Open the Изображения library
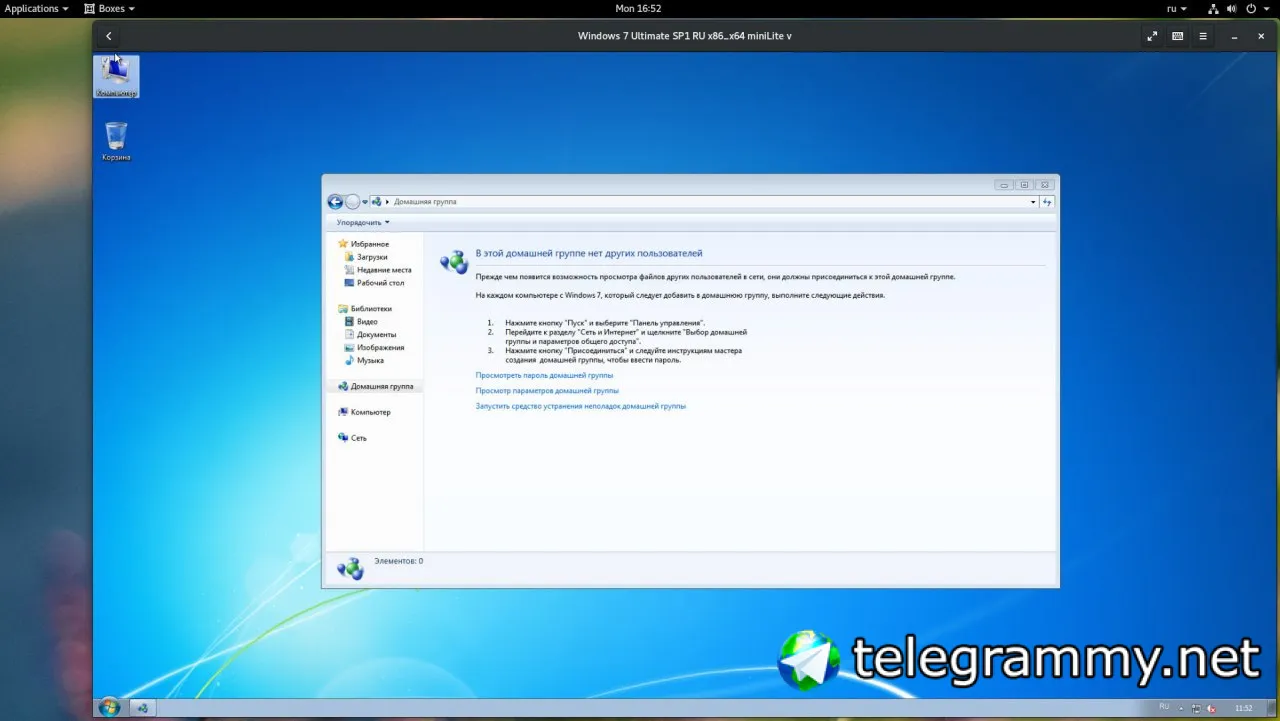The image size is (1280, 721). point(381,348)
